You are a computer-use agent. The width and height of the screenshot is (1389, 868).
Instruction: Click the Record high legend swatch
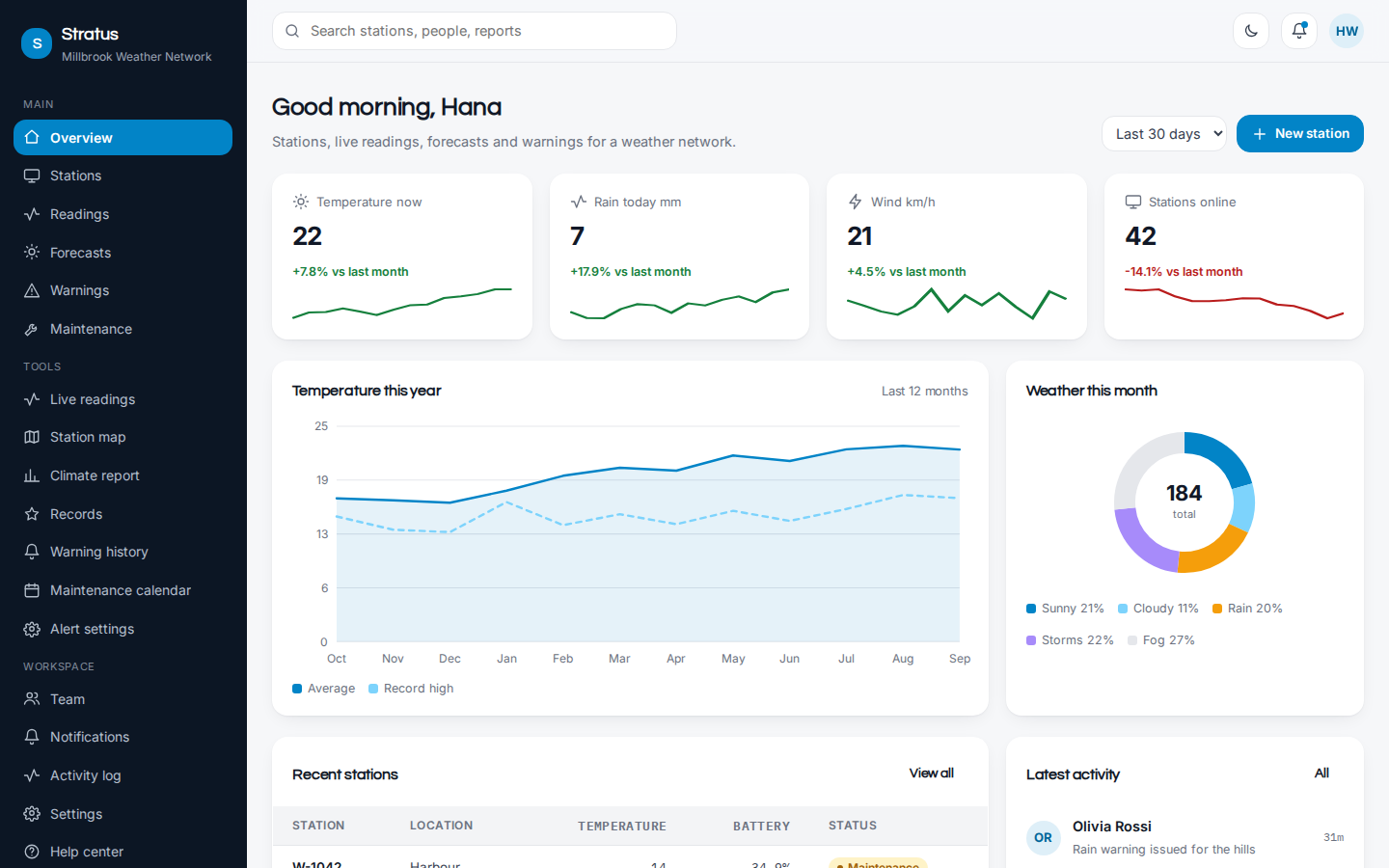[373, 689]
